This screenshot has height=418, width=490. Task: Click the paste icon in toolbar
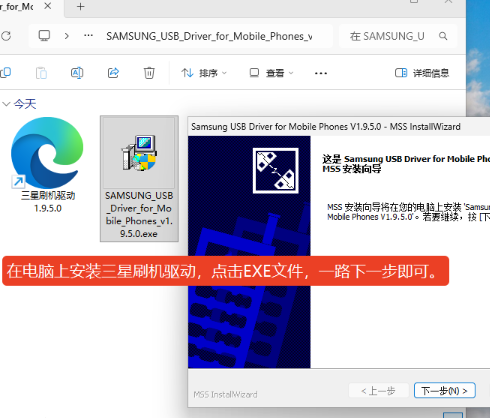[x=41, y=73]
